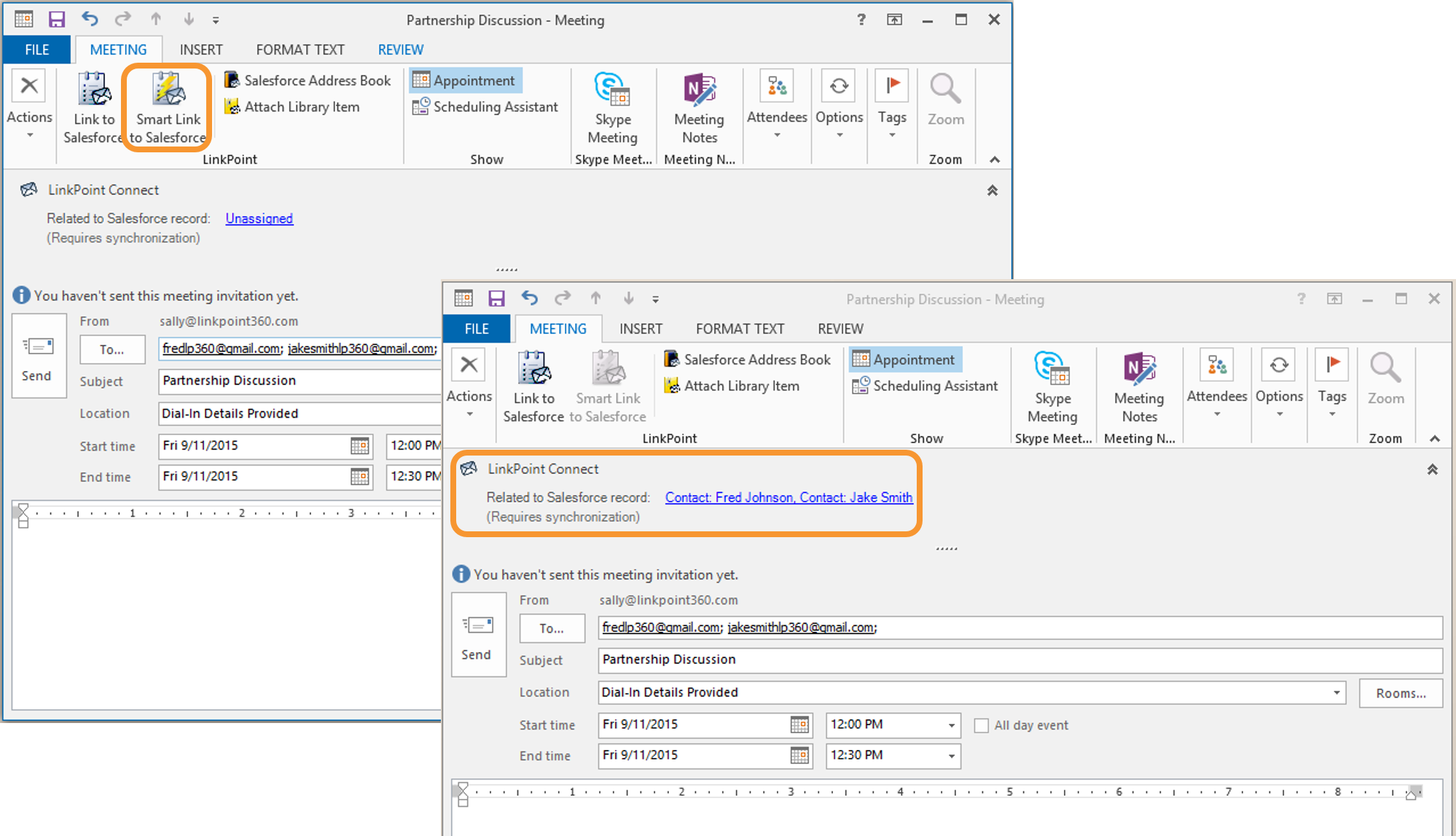
Task: Click Attach Library Item in back window
Action: (292, 106)
